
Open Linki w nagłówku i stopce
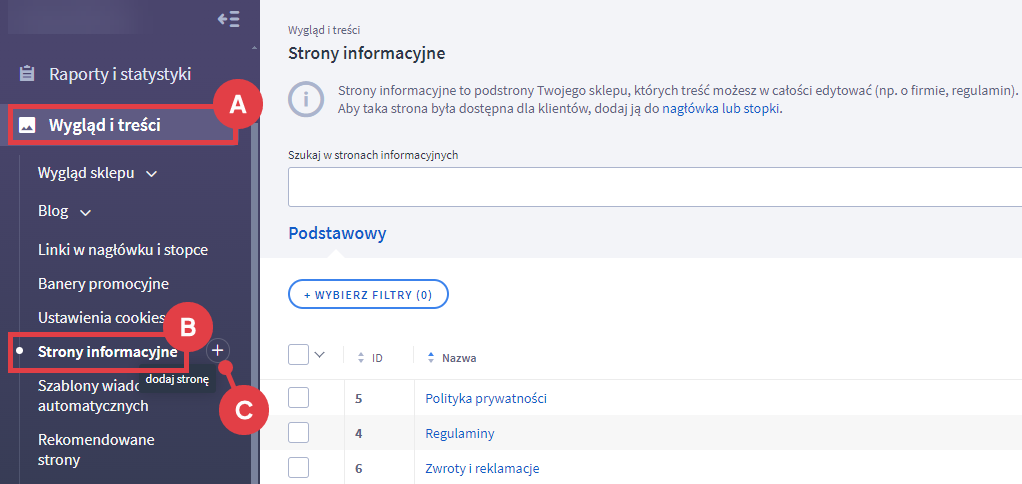122,249
